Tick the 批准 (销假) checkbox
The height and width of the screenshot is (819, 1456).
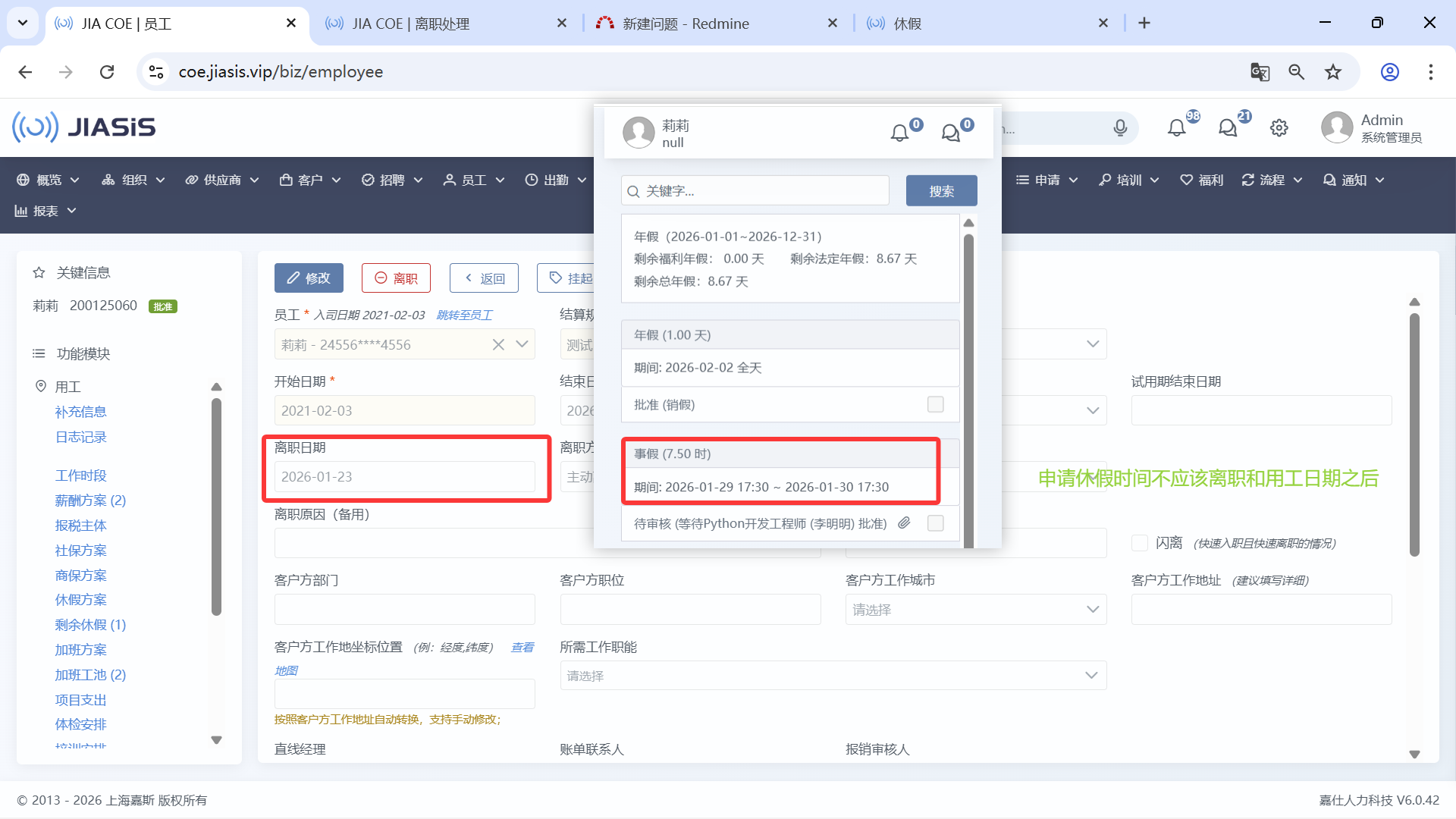(x=936, y=404)
